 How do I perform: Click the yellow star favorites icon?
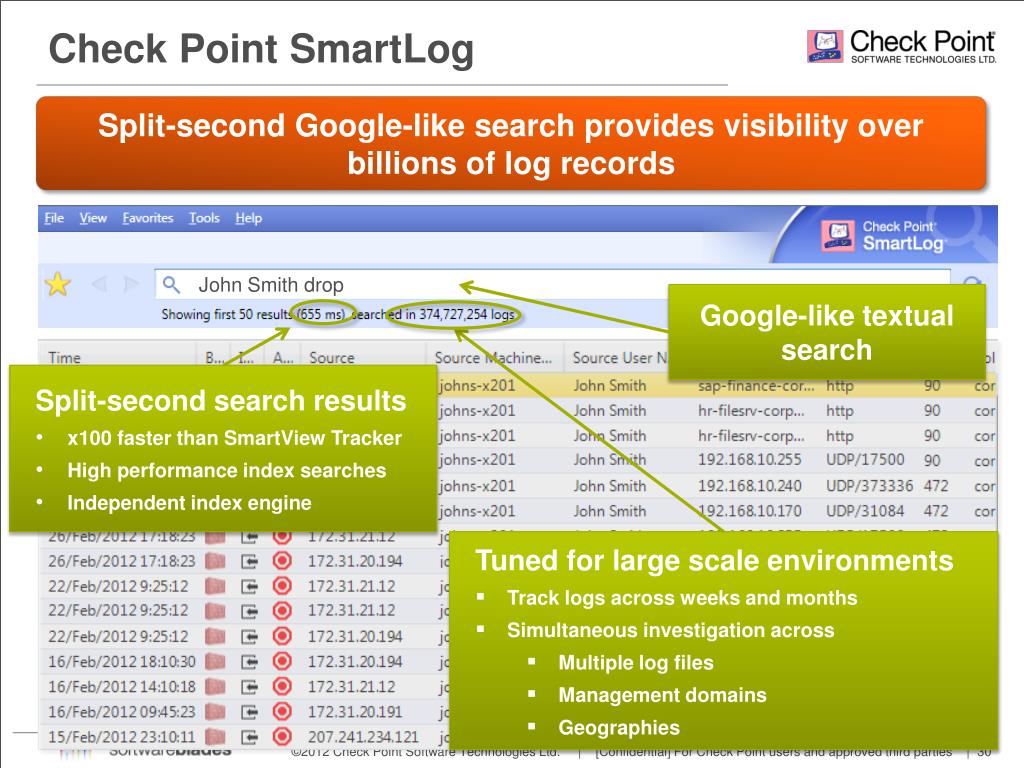pos(57,284)
